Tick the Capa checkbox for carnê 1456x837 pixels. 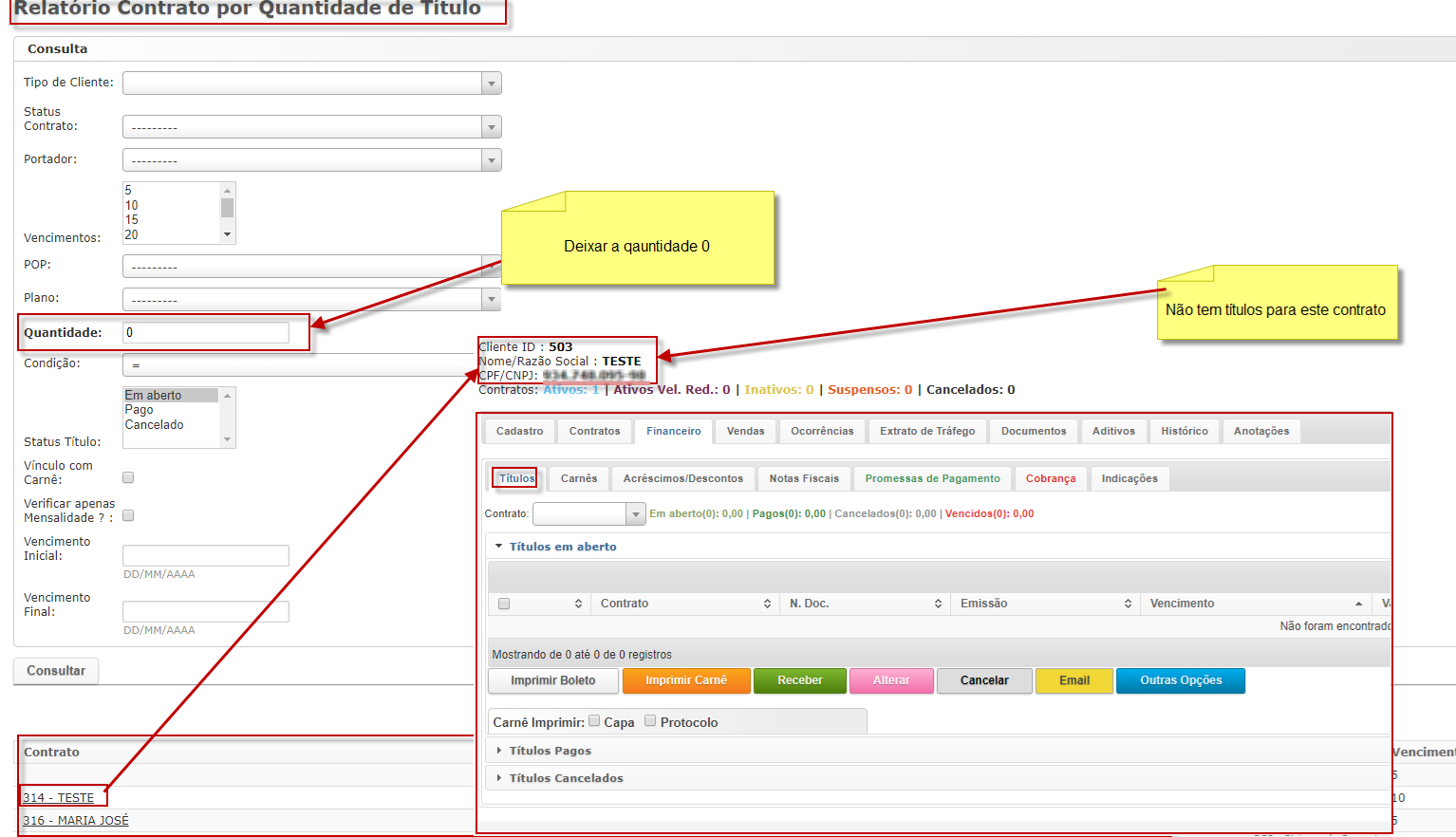click(594, 721)
